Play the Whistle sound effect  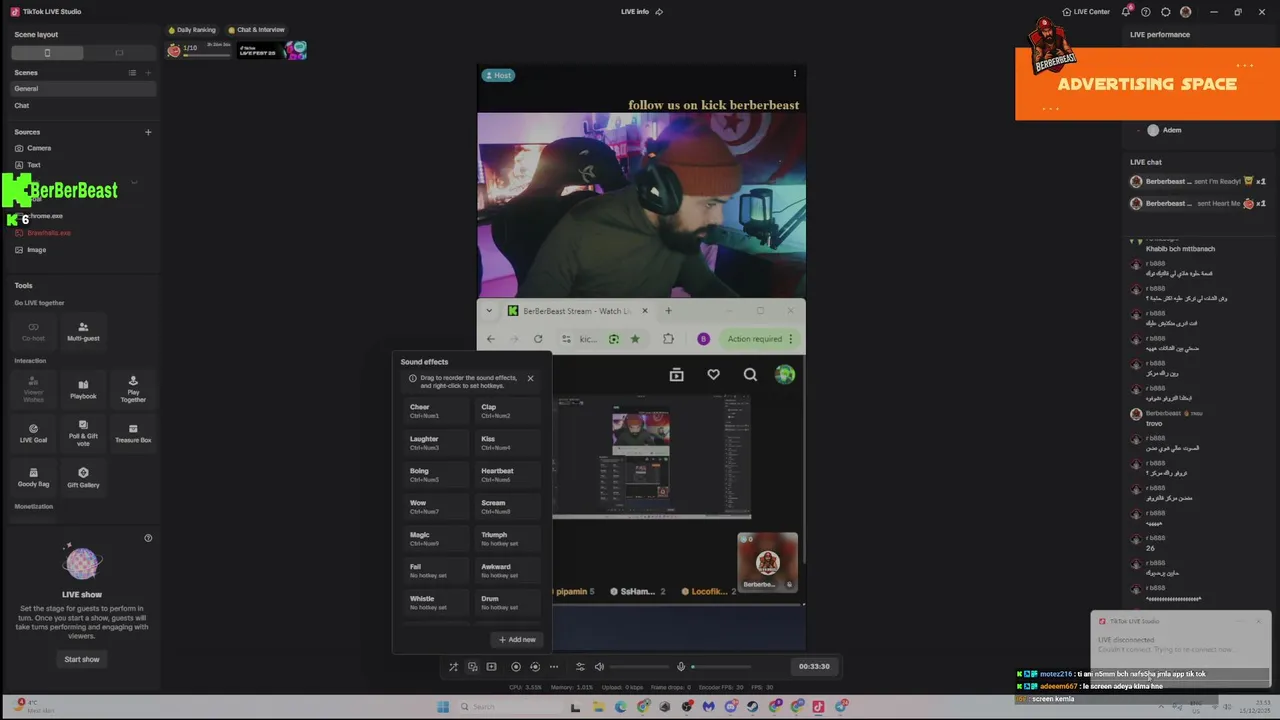point(434,603)
